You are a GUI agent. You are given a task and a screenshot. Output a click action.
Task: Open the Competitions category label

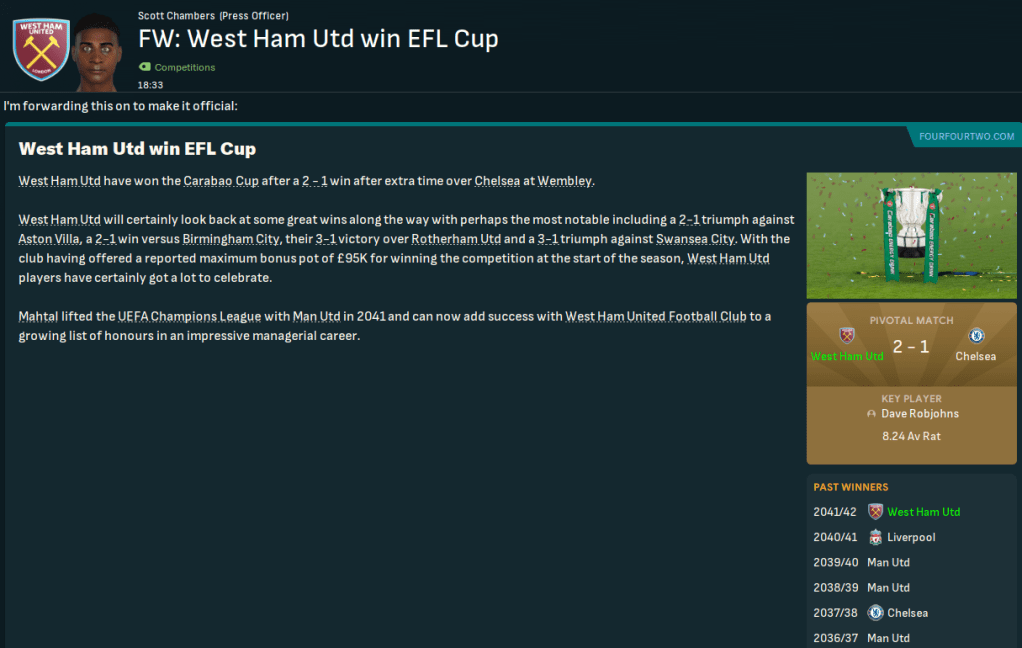click(185, 68)
